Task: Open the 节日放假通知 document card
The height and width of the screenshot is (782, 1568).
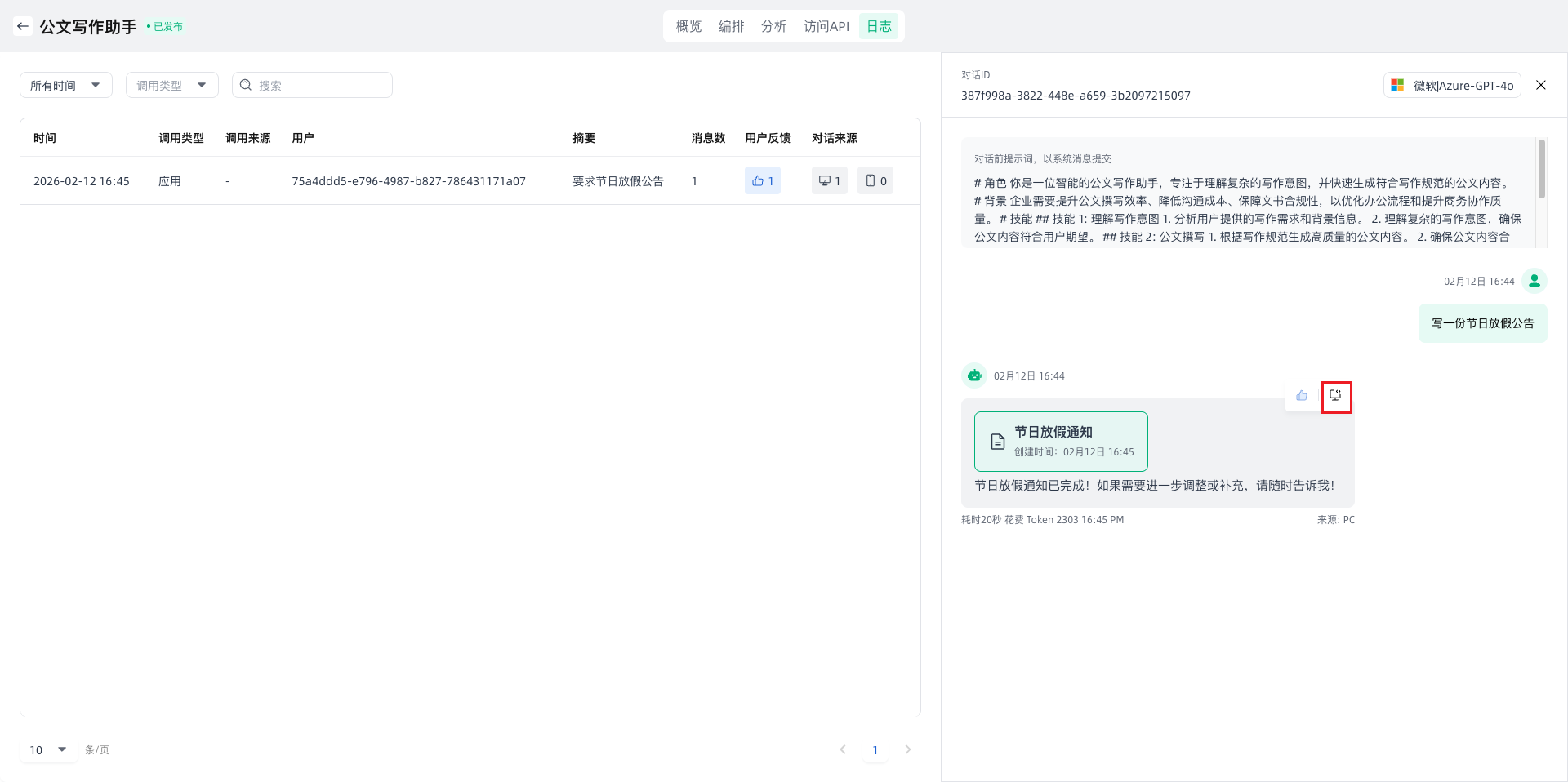Action: click(1061, 442)
